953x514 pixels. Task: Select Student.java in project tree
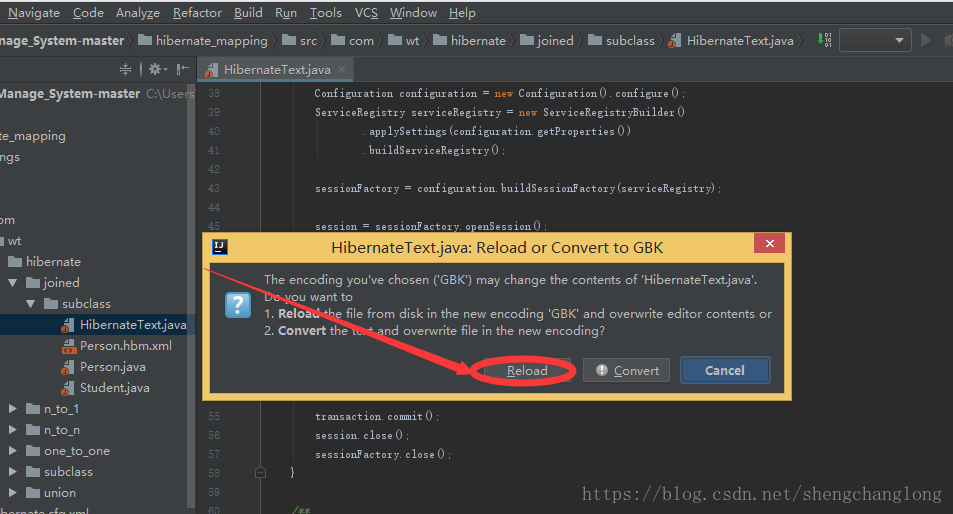(106, 388)
